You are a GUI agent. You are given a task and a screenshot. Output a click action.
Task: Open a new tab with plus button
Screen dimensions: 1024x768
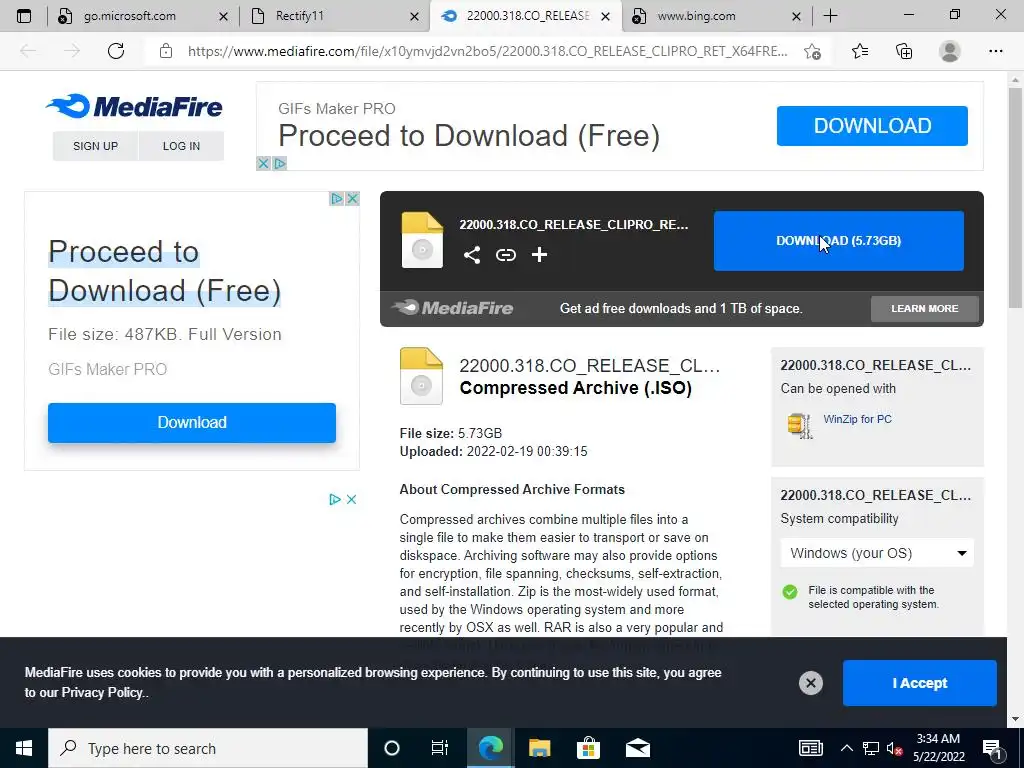831,16
